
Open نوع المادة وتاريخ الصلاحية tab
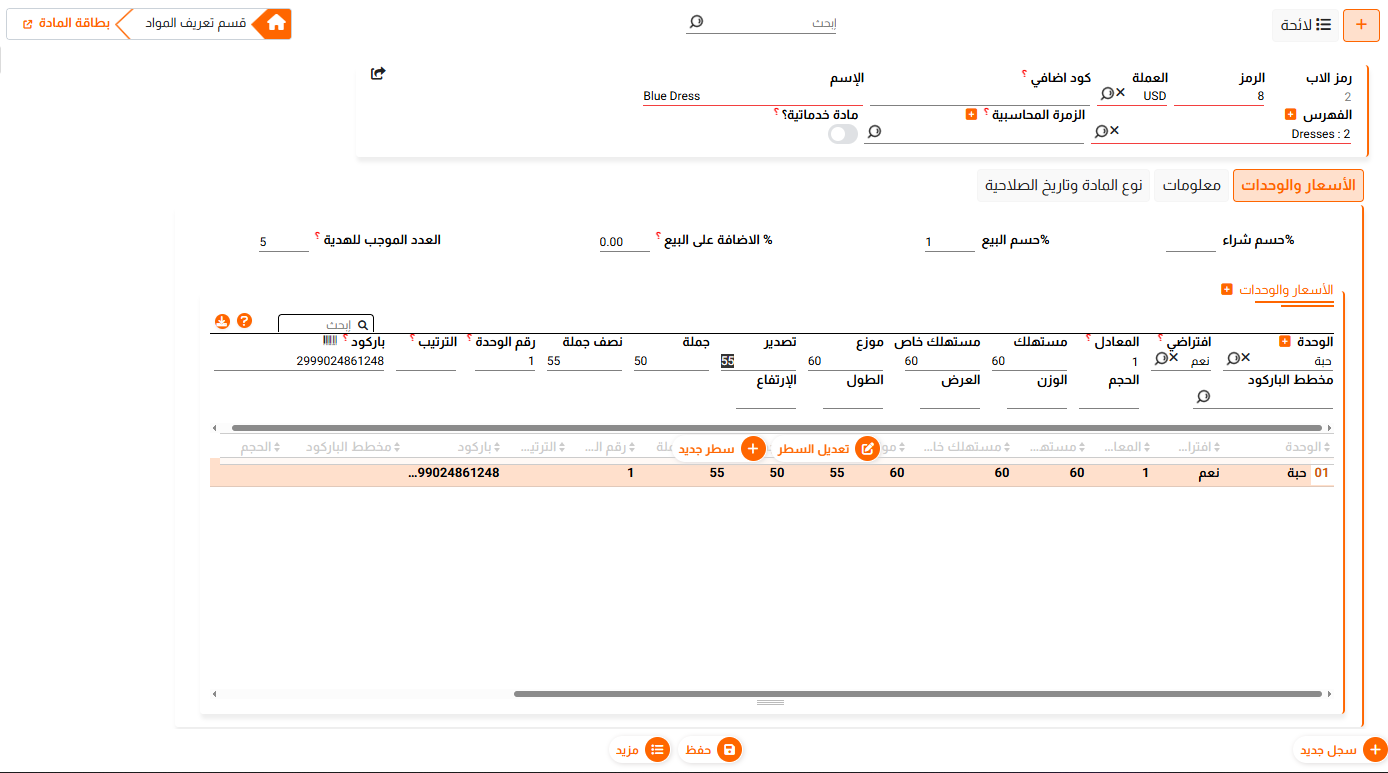(x=1063, y=186)
